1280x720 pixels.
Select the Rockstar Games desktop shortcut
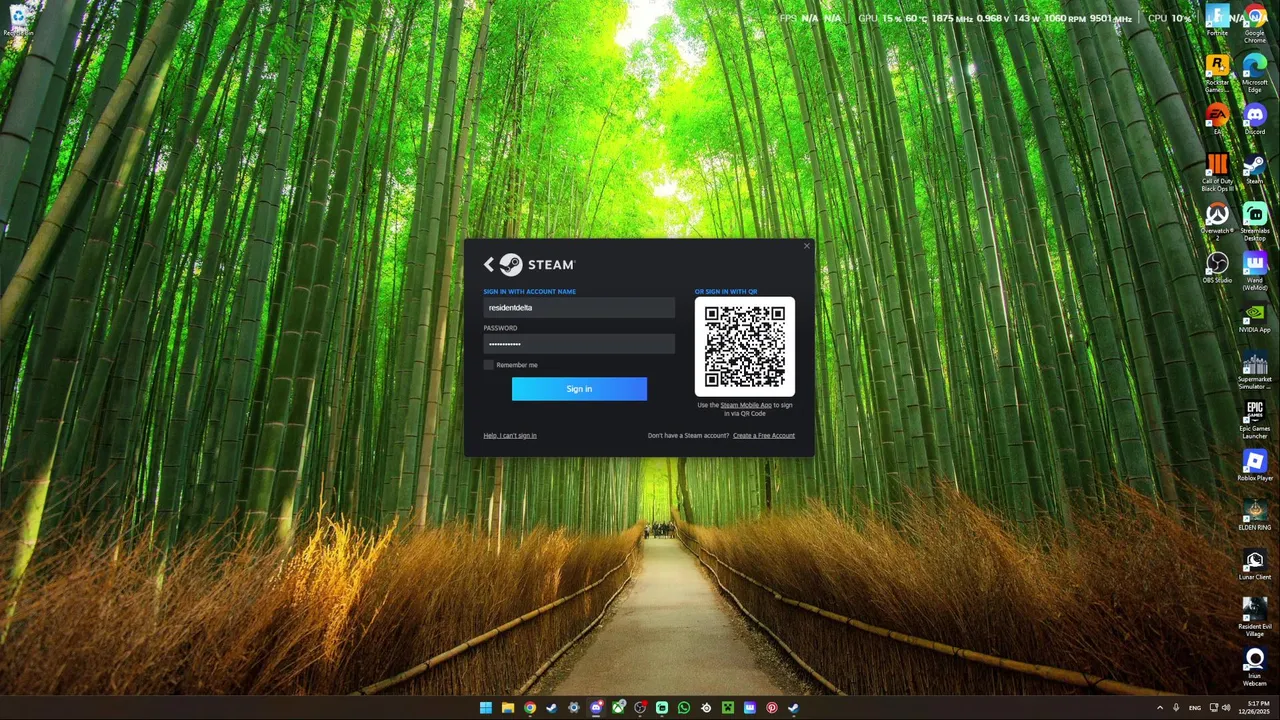[x=1217, y=73]
